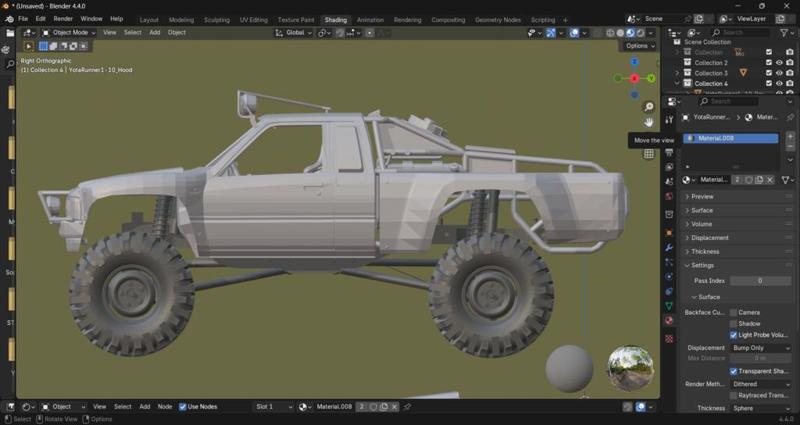800x425 pixels.
Task: Click the blue Z axis gizmo ball
Action: click(x=635, y=62)
